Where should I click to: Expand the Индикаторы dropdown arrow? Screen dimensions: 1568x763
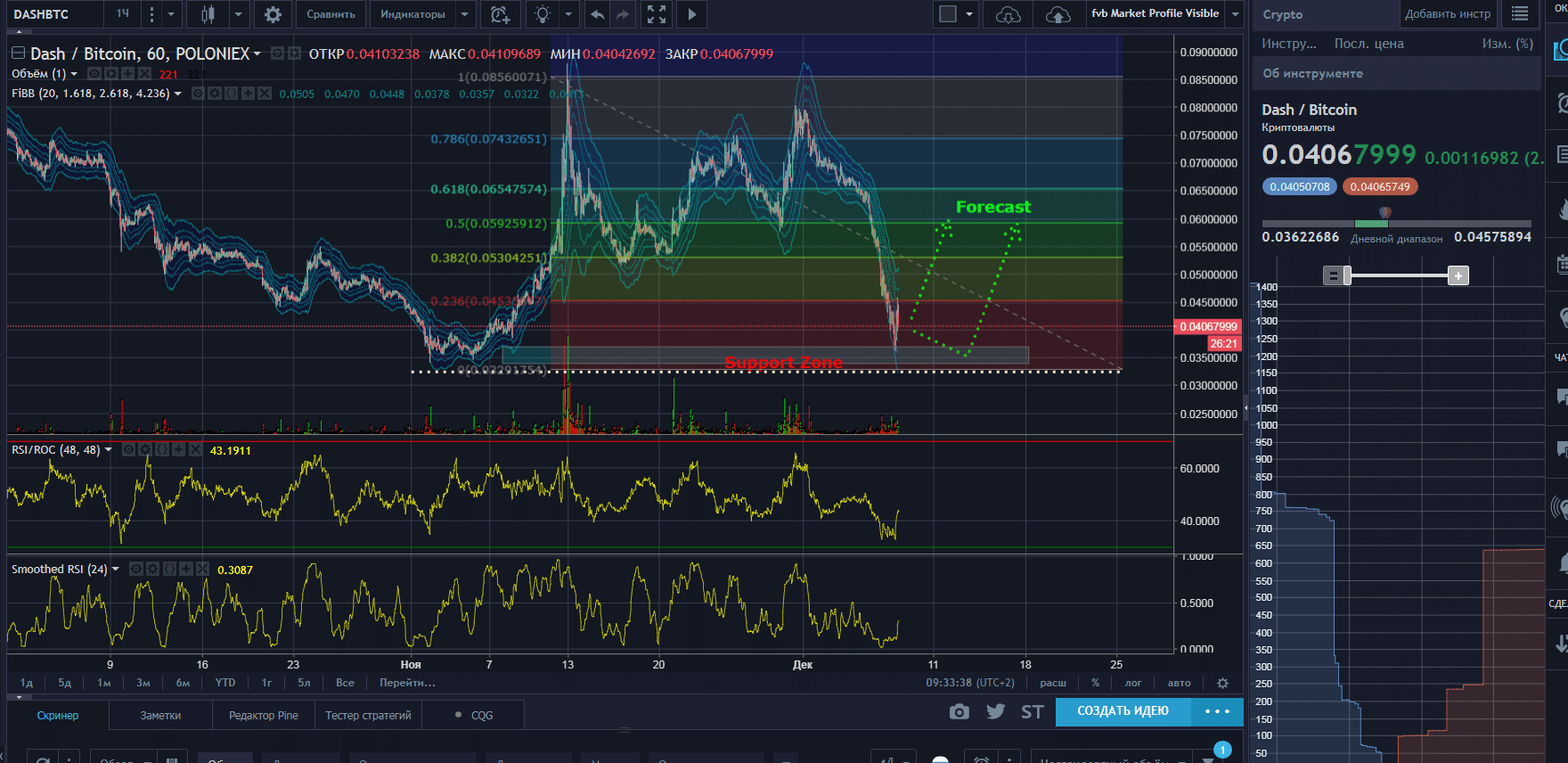464,14
